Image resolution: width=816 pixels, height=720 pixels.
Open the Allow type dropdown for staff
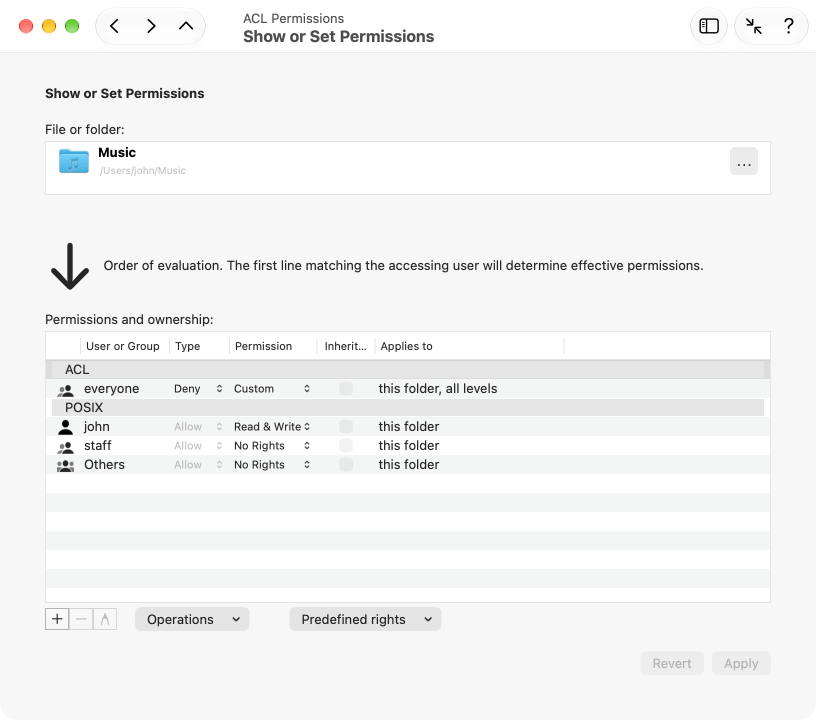198,445
